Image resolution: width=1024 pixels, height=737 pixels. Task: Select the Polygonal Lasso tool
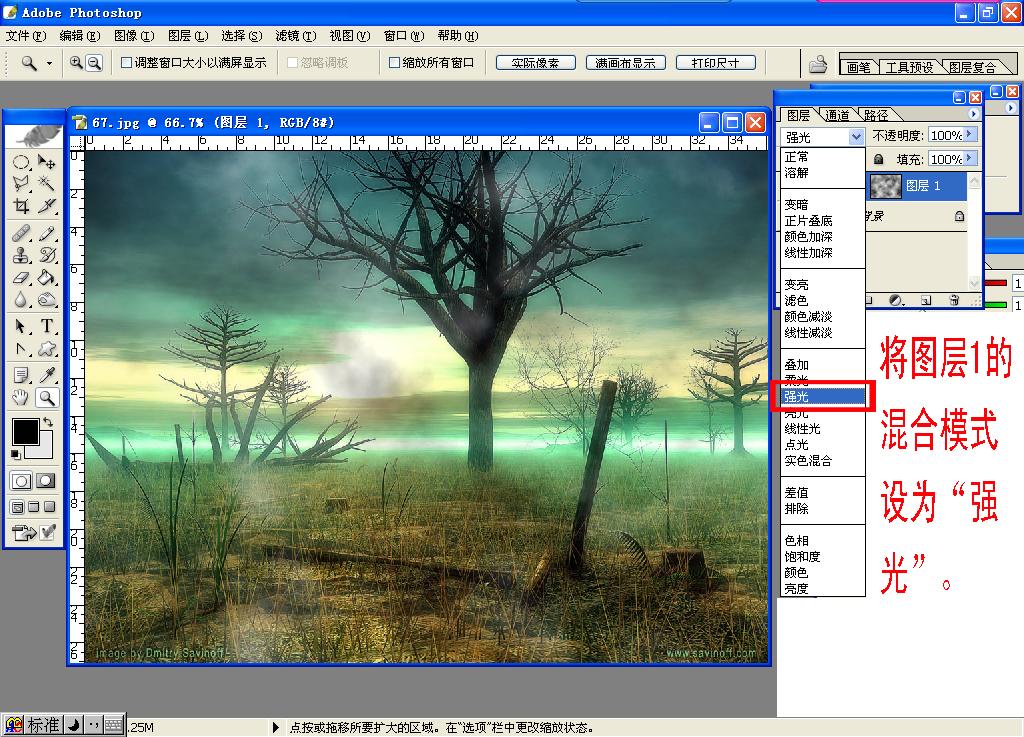21,184
